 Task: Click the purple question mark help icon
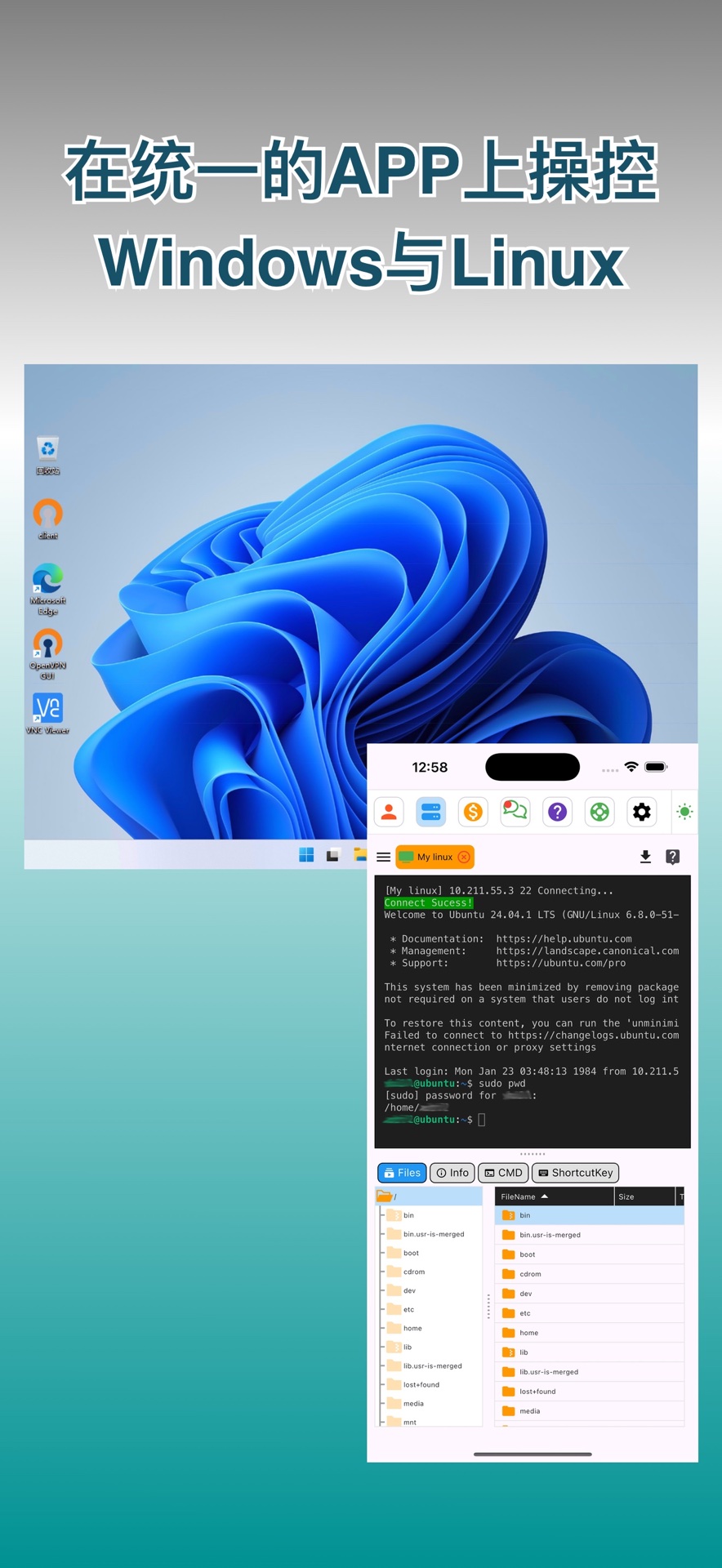pyautogui.click(x=558, y=812)
